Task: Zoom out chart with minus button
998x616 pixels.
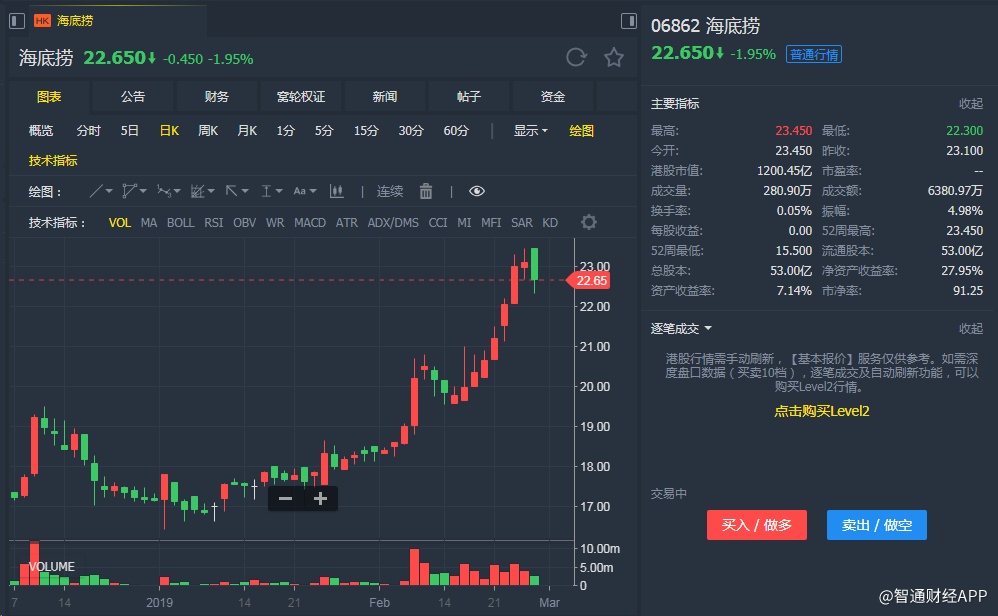Action: pyautogui.click(x=285, y=498)
